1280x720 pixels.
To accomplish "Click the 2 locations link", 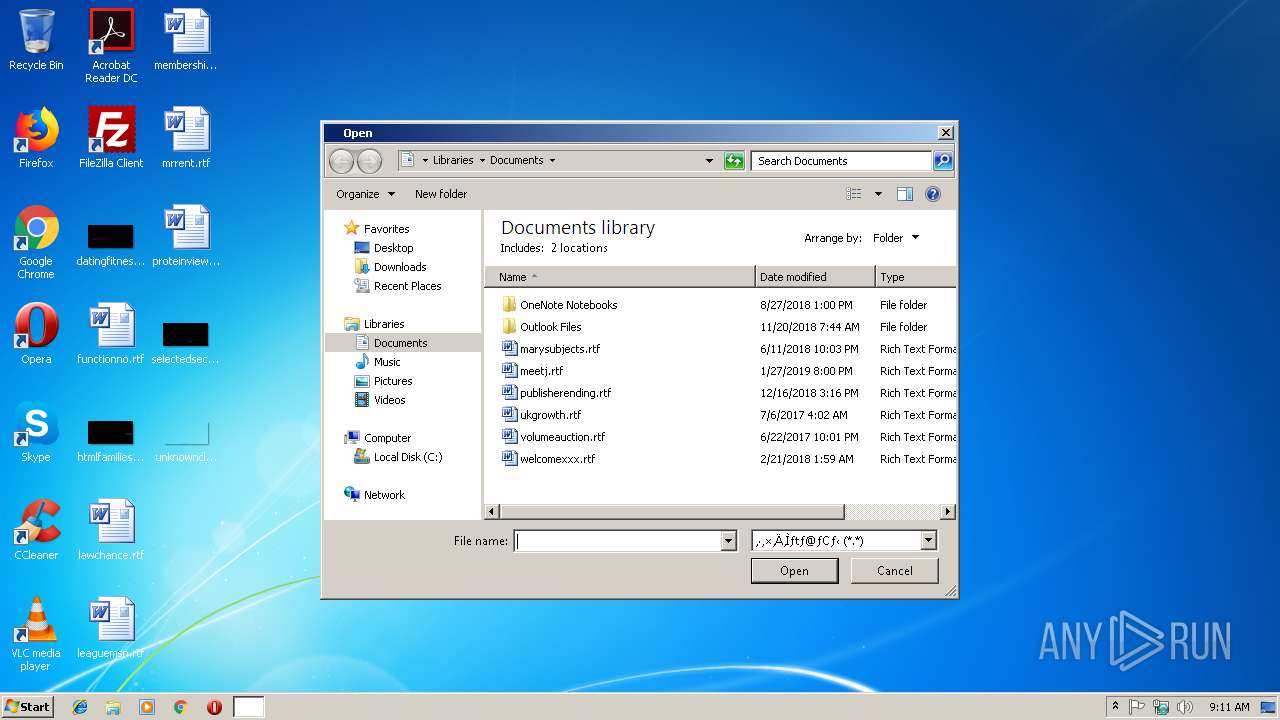I will point(579,248).
